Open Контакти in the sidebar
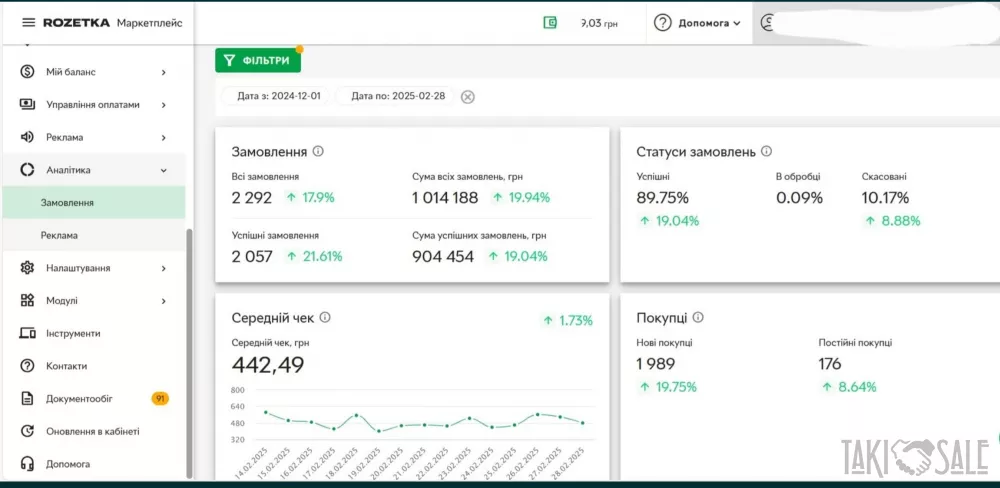The height and width of the screenshot is (488, 1000). coord(66,366)
